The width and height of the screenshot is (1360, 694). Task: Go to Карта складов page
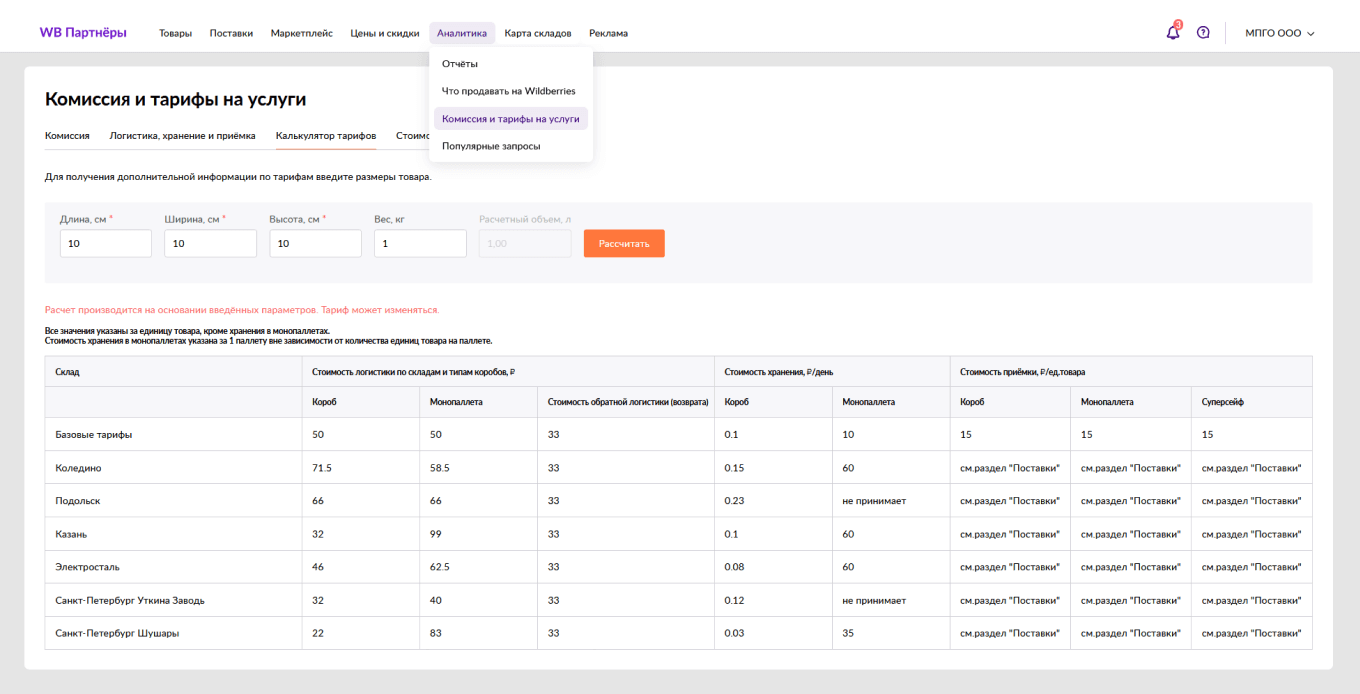[x=538, y=33]
